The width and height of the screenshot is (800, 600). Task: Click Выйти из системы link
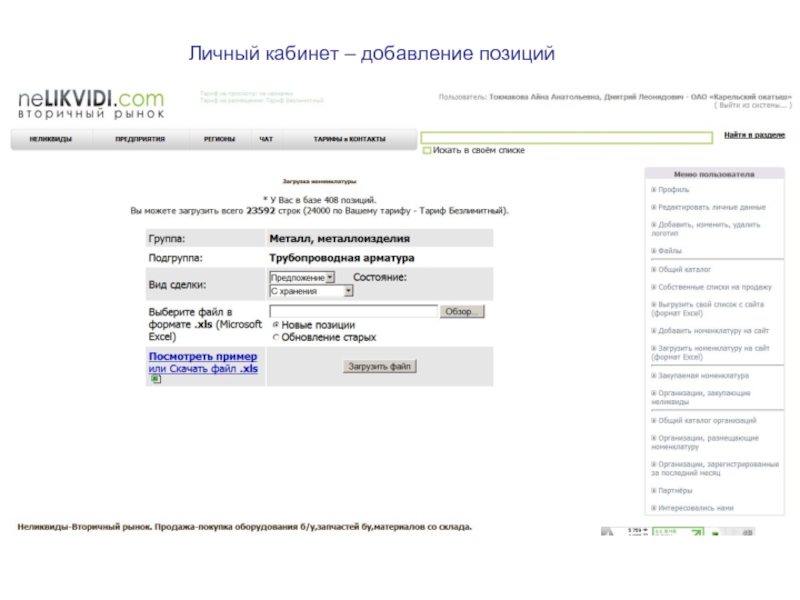click(x=753, y=105)
